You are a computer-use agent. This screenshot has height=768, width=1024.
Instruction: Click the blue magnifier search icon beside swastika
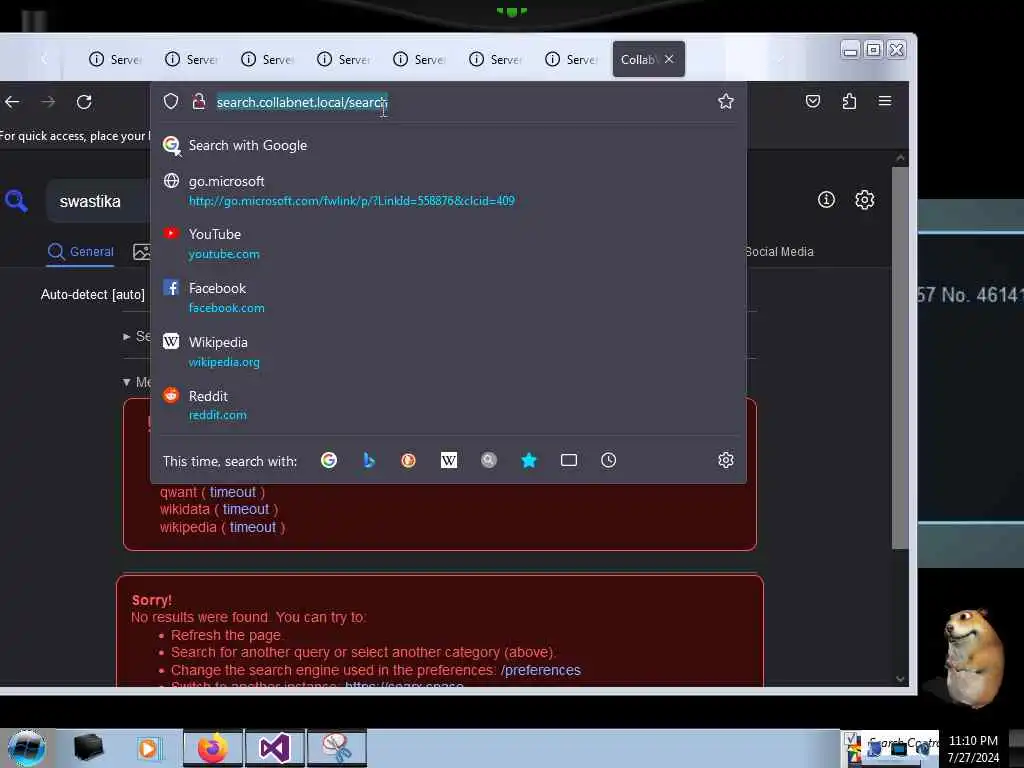click(16, 200)
